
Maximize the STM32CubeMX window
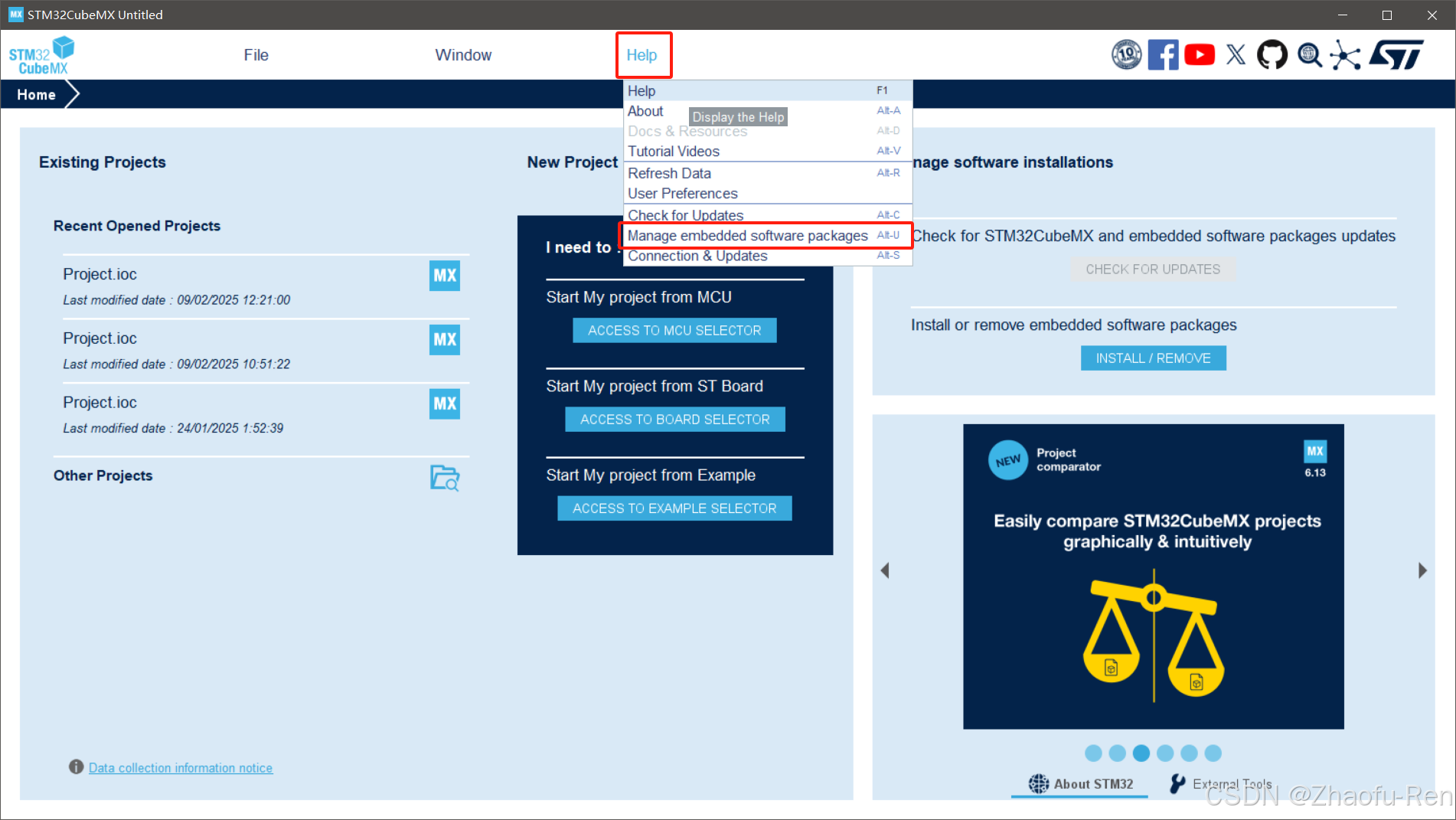(1387, 15)
